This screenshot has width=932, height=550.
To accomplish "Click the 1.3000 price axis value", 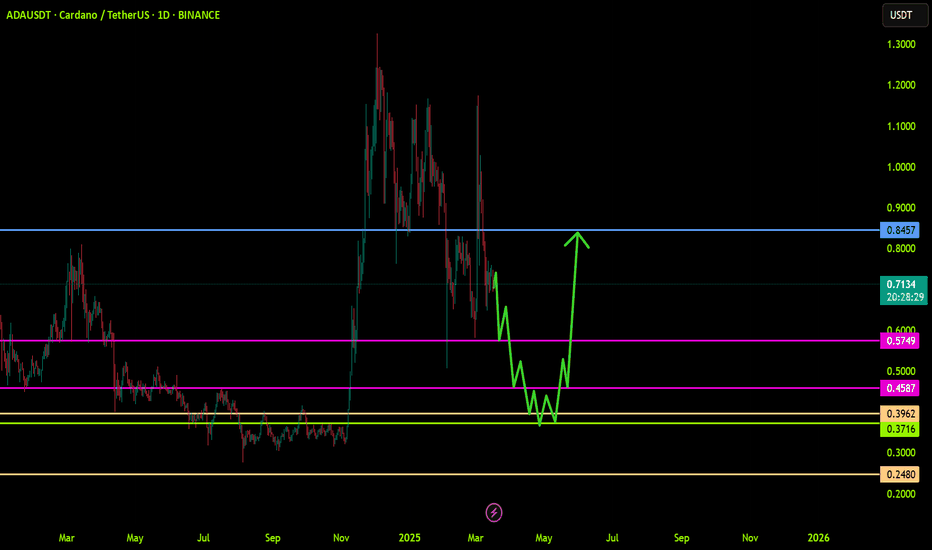I will pos(901,44).
